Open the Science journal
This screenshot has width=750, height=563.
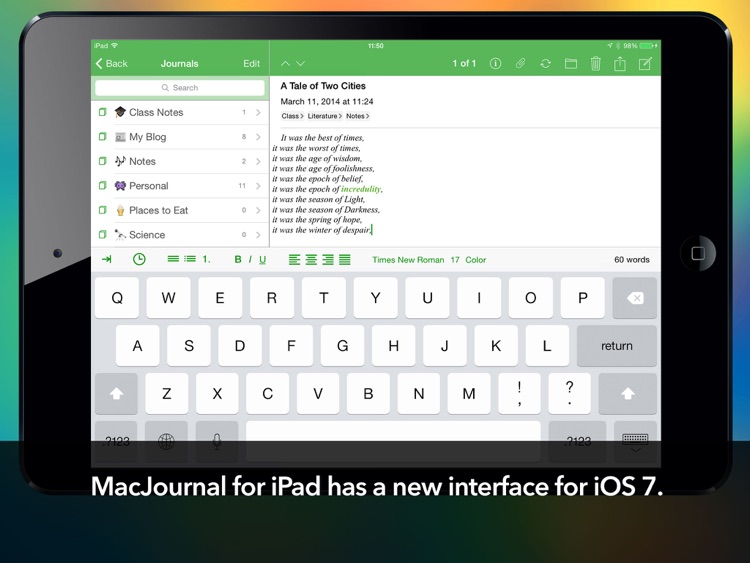pyautogui.click(x=180, y=234)
